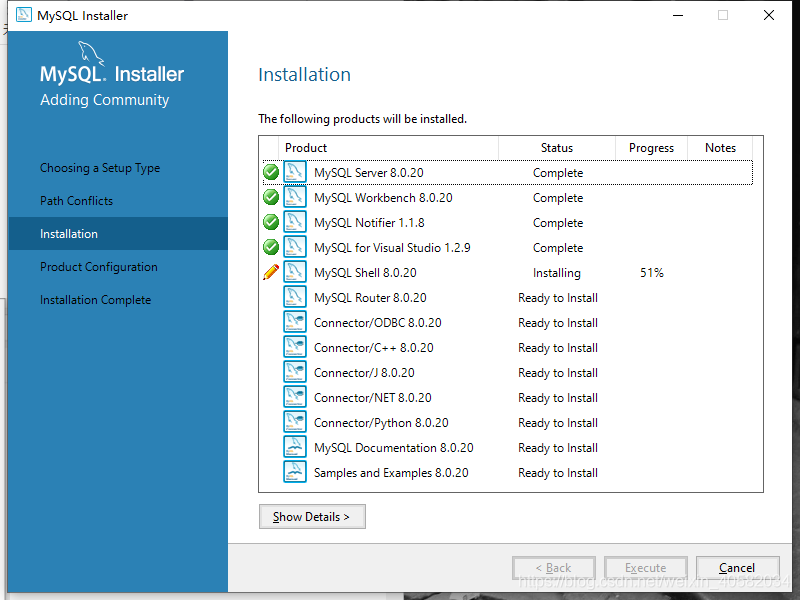Click the MySQL Server 8.0.20 product icon
The width and height of the screenshot is (800, 600).
tap(295, 172)
